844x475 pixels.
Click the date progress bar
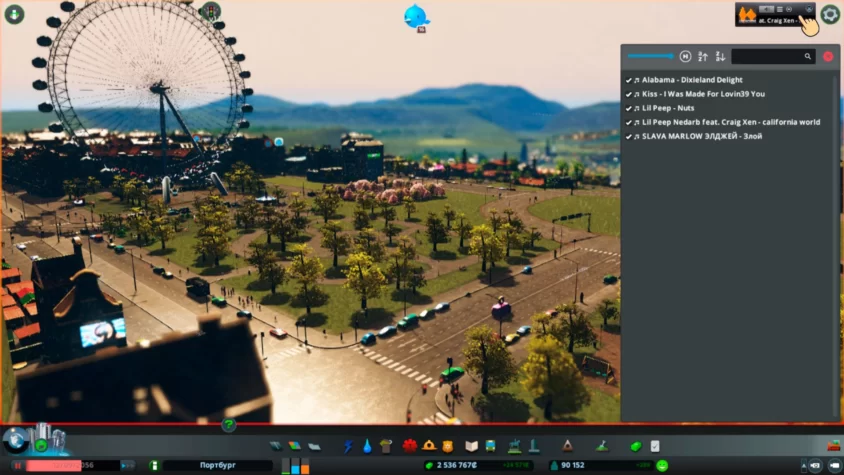click(x=73, y=465)
